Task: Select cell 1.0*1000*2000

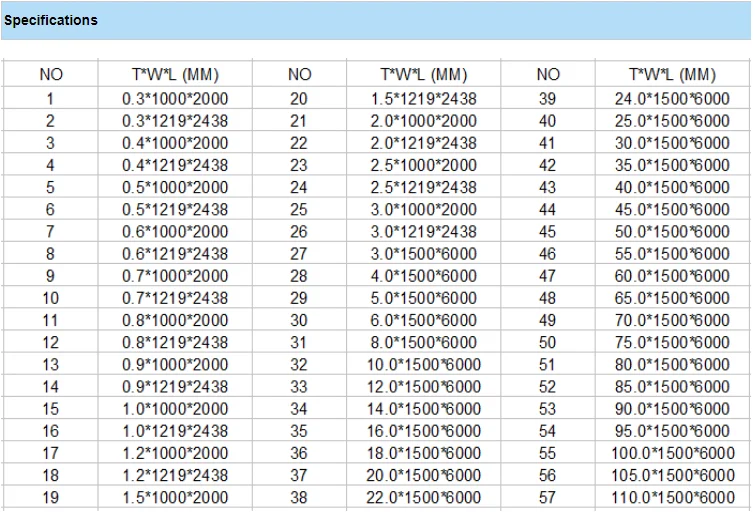Action: 175,409
